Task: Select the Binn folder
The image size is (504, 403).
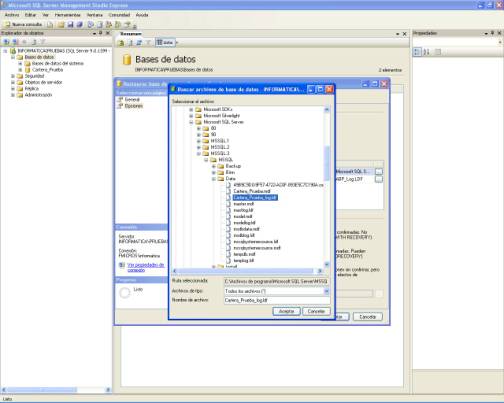Action: tap(230, 173)
